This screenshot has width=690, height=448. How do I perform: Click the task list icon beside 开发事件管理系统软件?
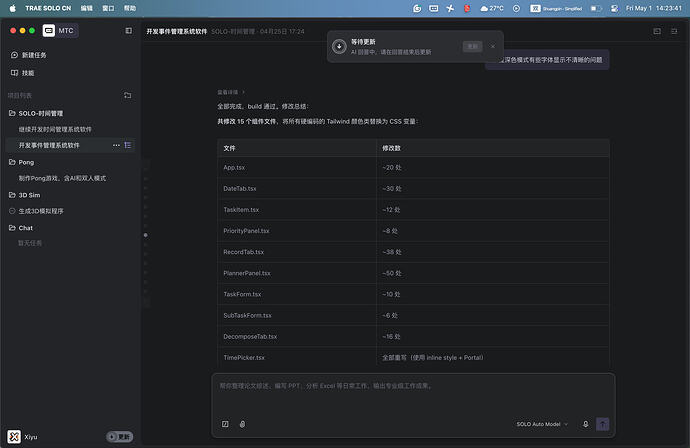coord(128,145)
